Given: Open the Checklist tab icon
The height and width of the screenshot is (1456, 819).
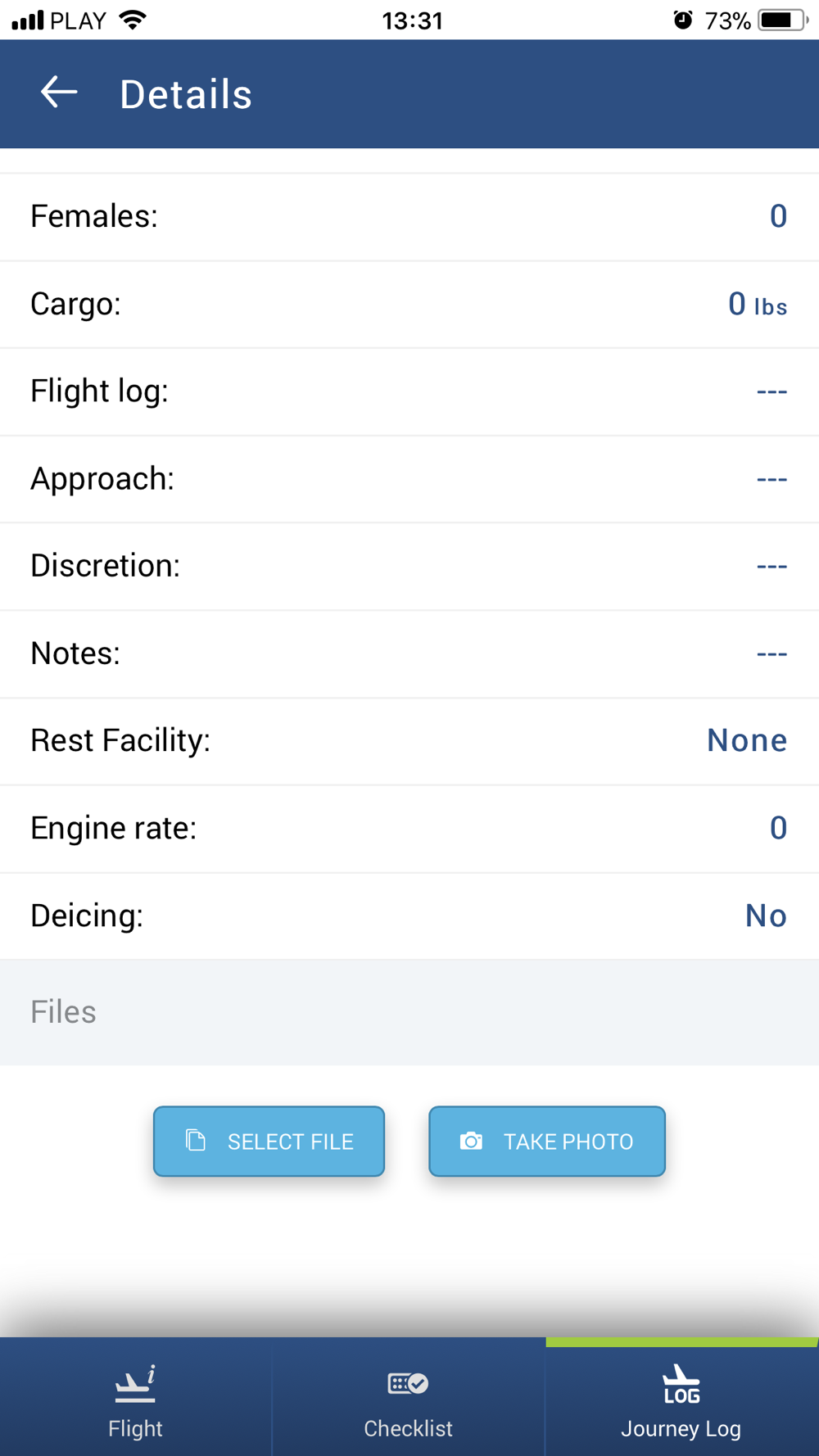Looking at the screenshot, I should (x=408, y=1384).
